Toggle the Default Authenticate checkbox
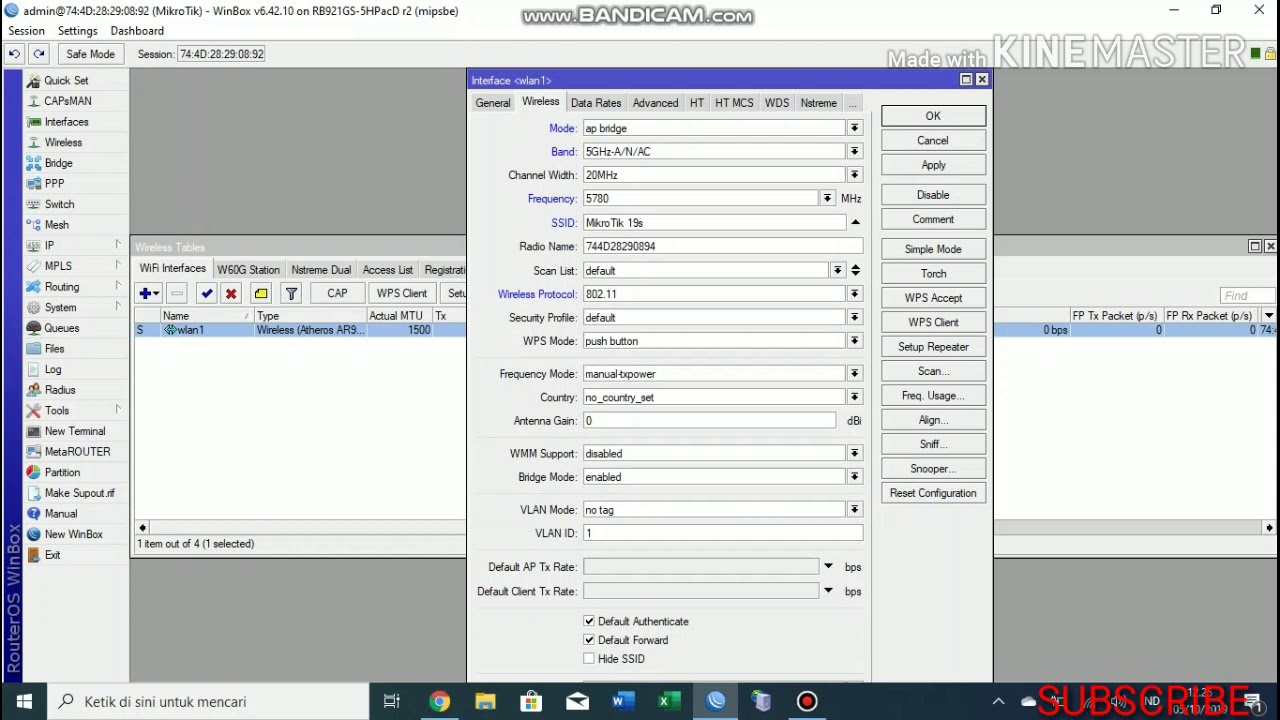The width and height of the screenshot is (1280, 720). point(589,621)
